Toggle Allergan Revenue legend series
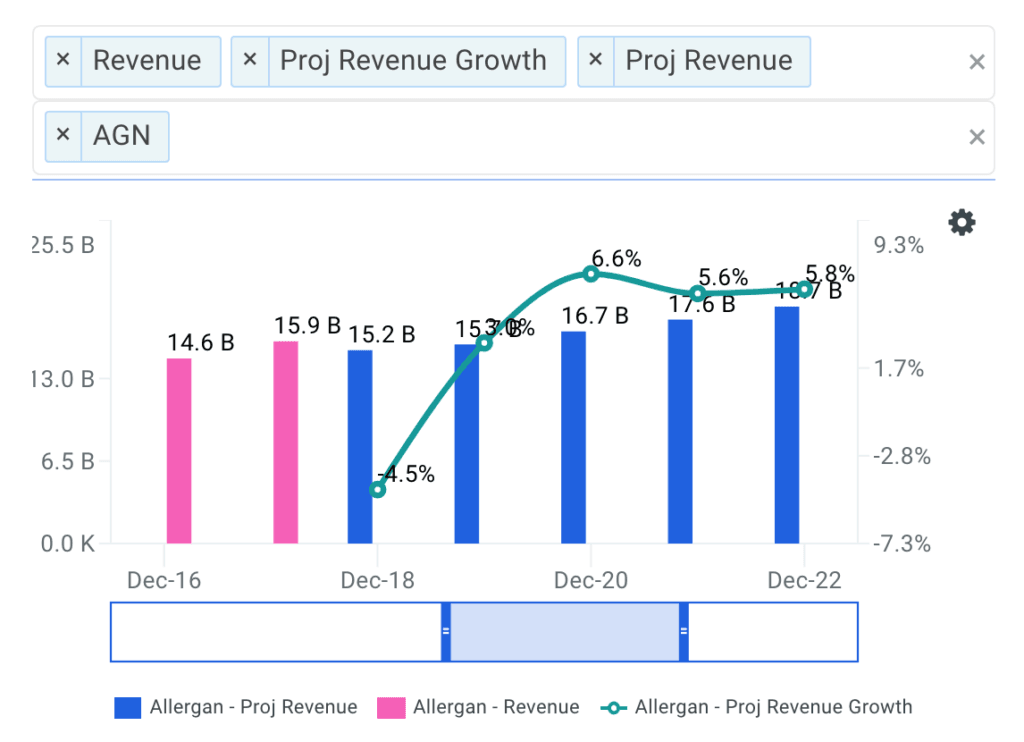 point(478,708)
